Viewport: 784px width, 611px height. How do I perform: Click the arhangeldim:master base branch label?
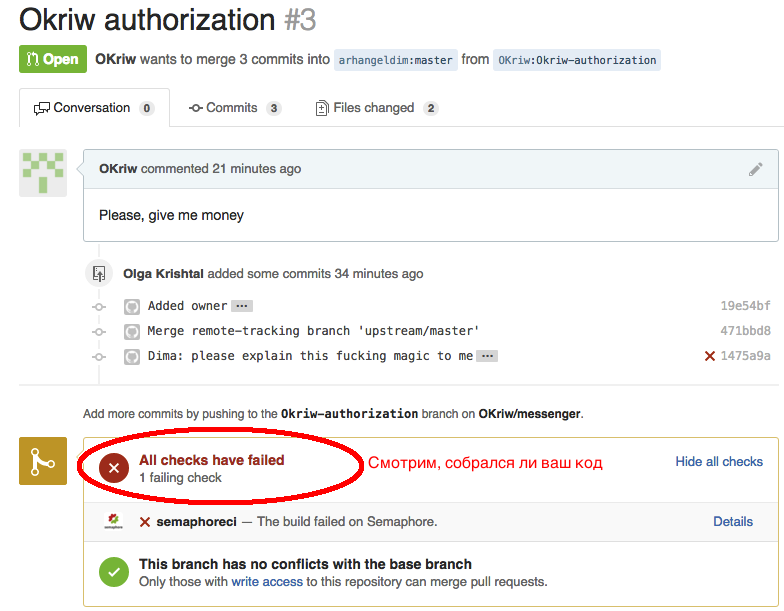pyautogui.click(x=396, y=60)
